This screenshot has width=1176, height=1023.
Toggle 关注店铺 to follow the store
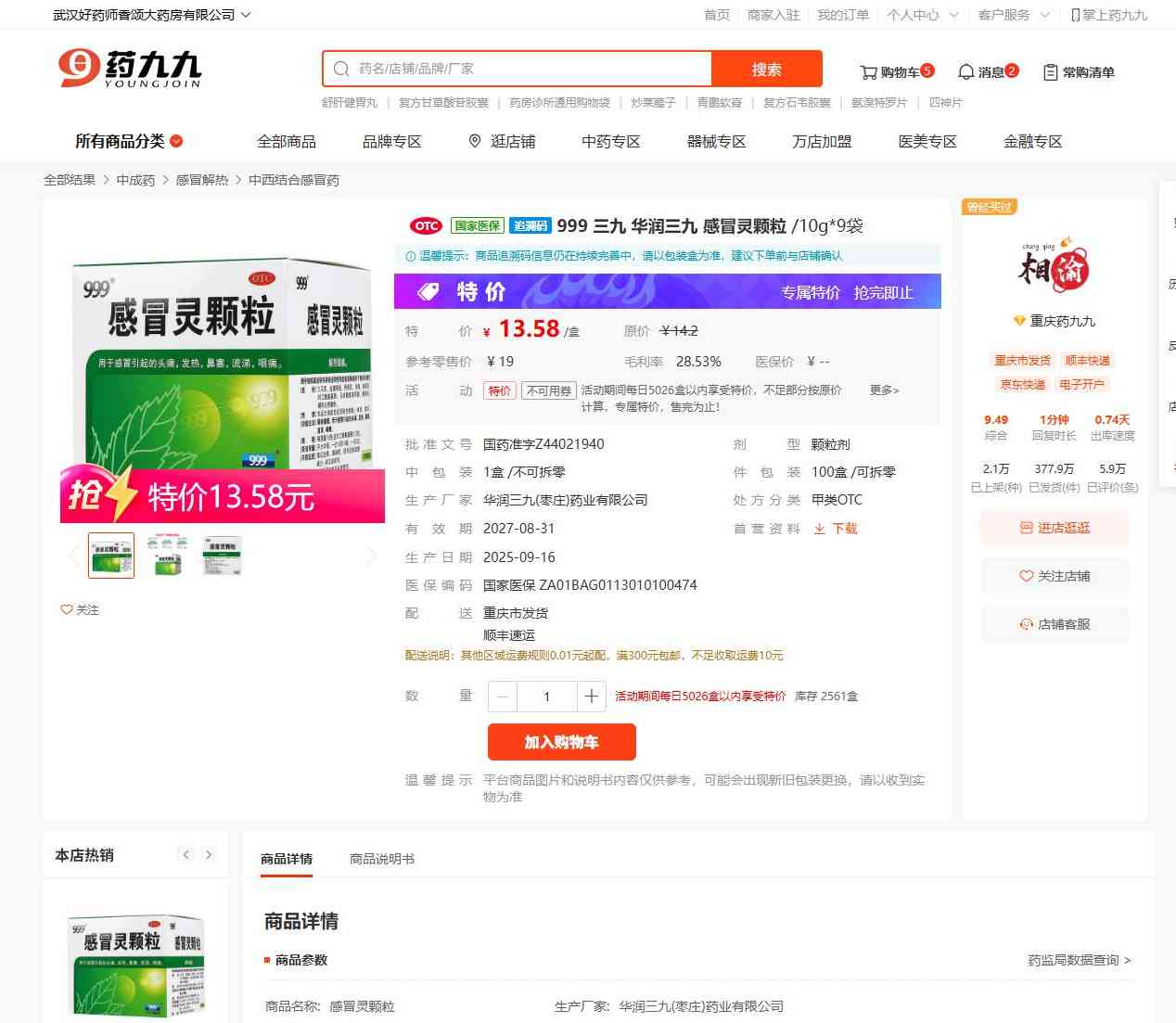click(x=1055, y=576)
